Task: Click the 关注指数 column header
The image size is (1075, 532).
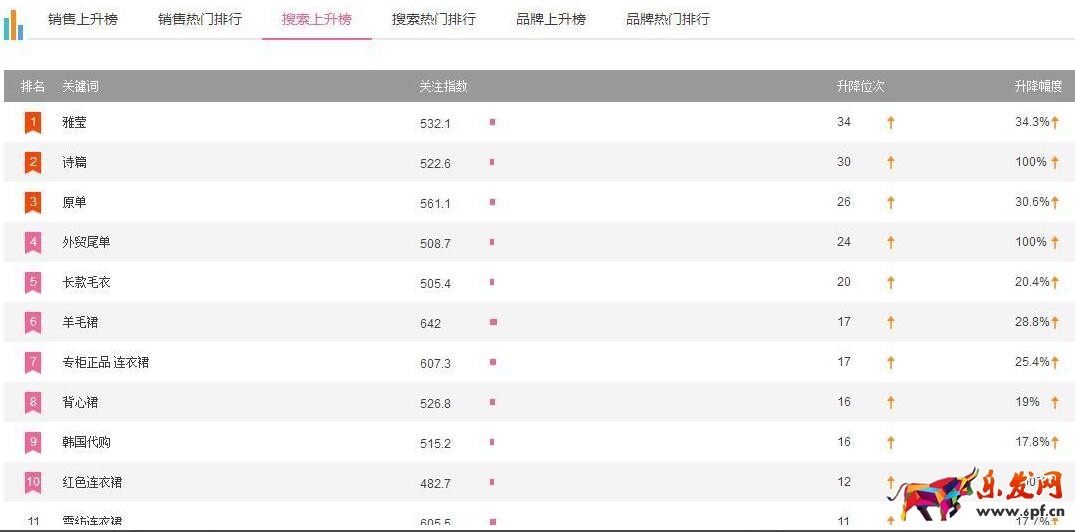Action: click(x=443, y=87)
